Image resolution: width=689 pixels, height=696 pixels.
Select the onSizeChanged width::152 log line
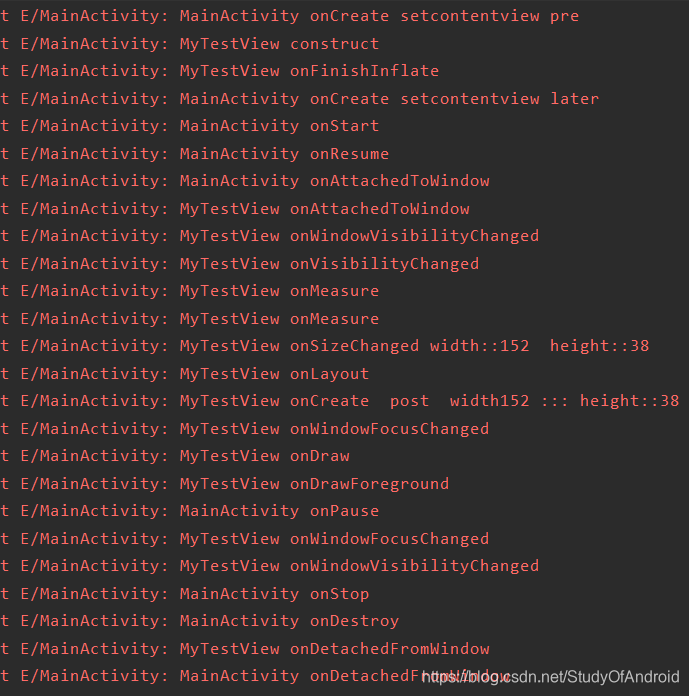[x=325, y=346]
